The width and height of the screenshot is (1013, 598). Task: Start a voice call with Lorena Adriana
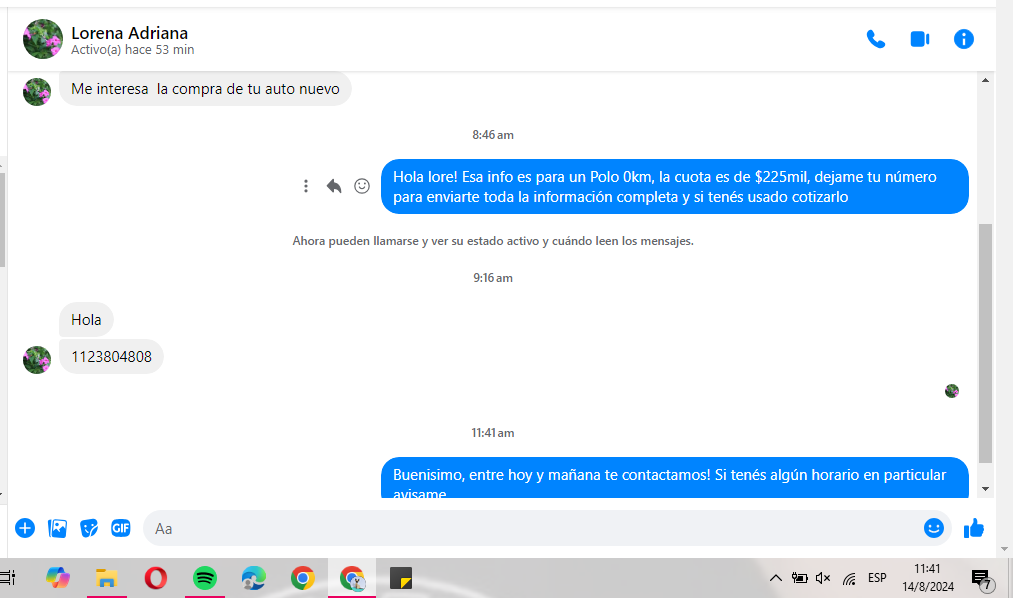click(x=875, y=39)
